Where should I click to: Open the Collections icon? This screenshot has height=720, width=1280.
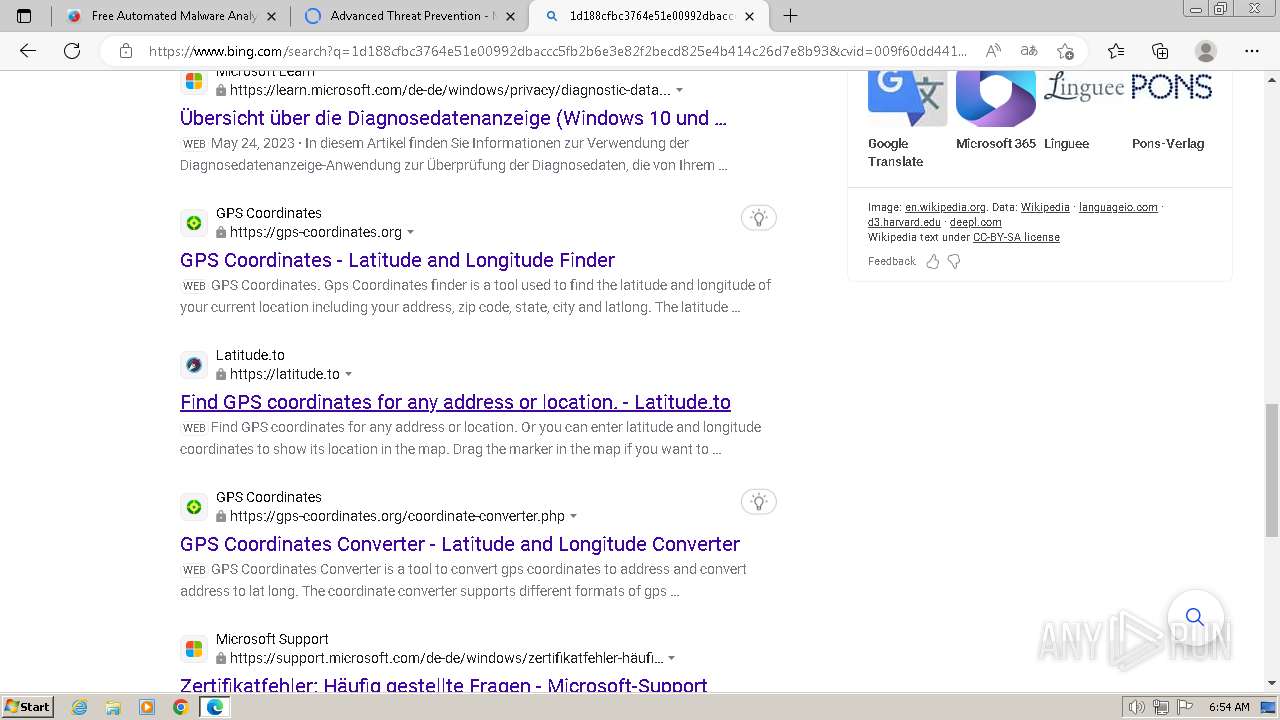[1160, 51]
